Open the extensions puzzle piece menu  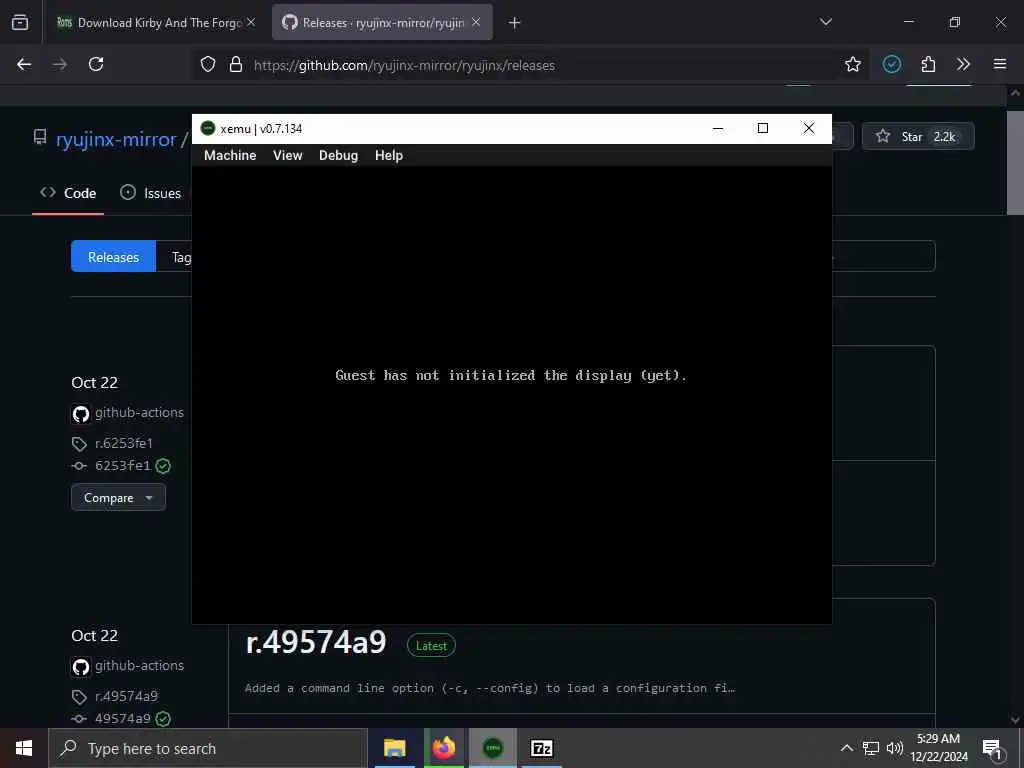[x=928, y=64]
